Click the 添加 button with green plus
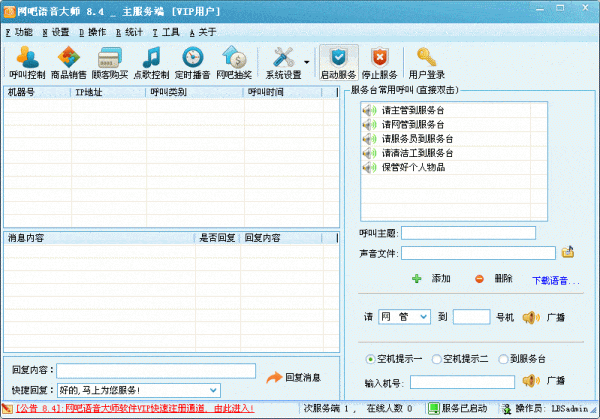Image resolution: width=600 pixels, height=419 pixels. pyautogui.click(x=431, y=278)
